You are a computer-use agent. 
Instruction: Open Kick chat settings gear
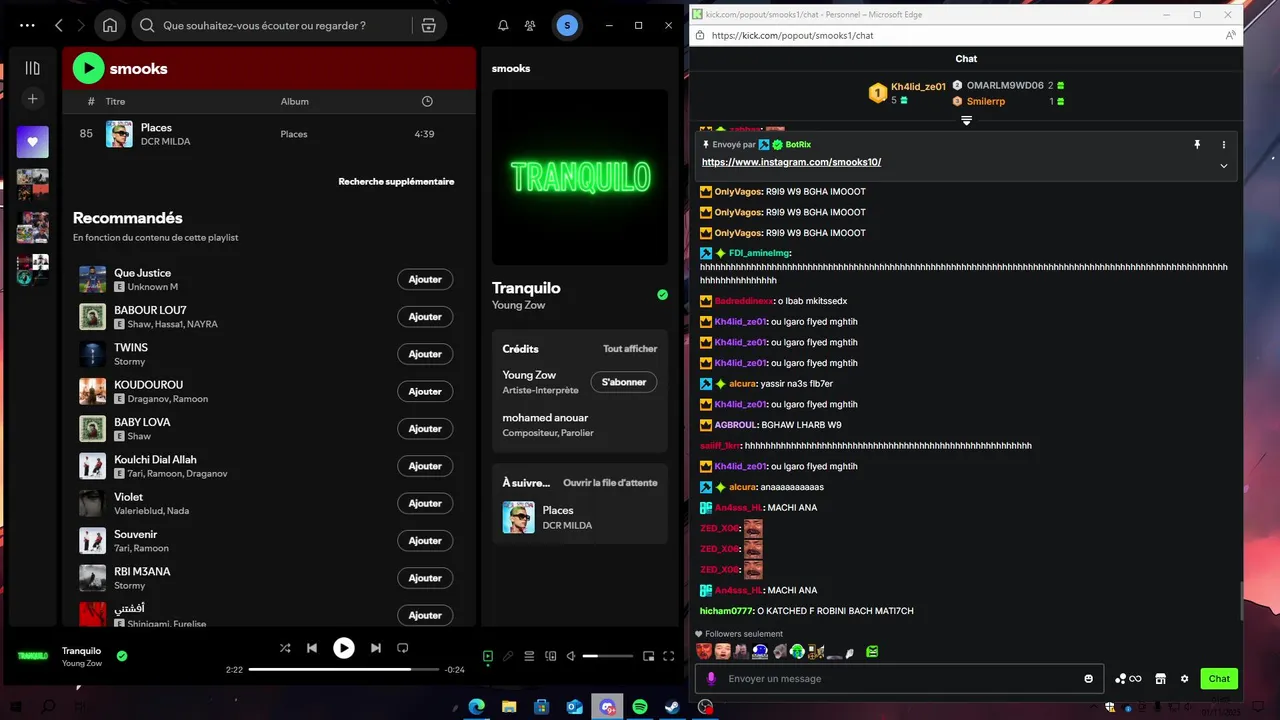[1185, 679]
